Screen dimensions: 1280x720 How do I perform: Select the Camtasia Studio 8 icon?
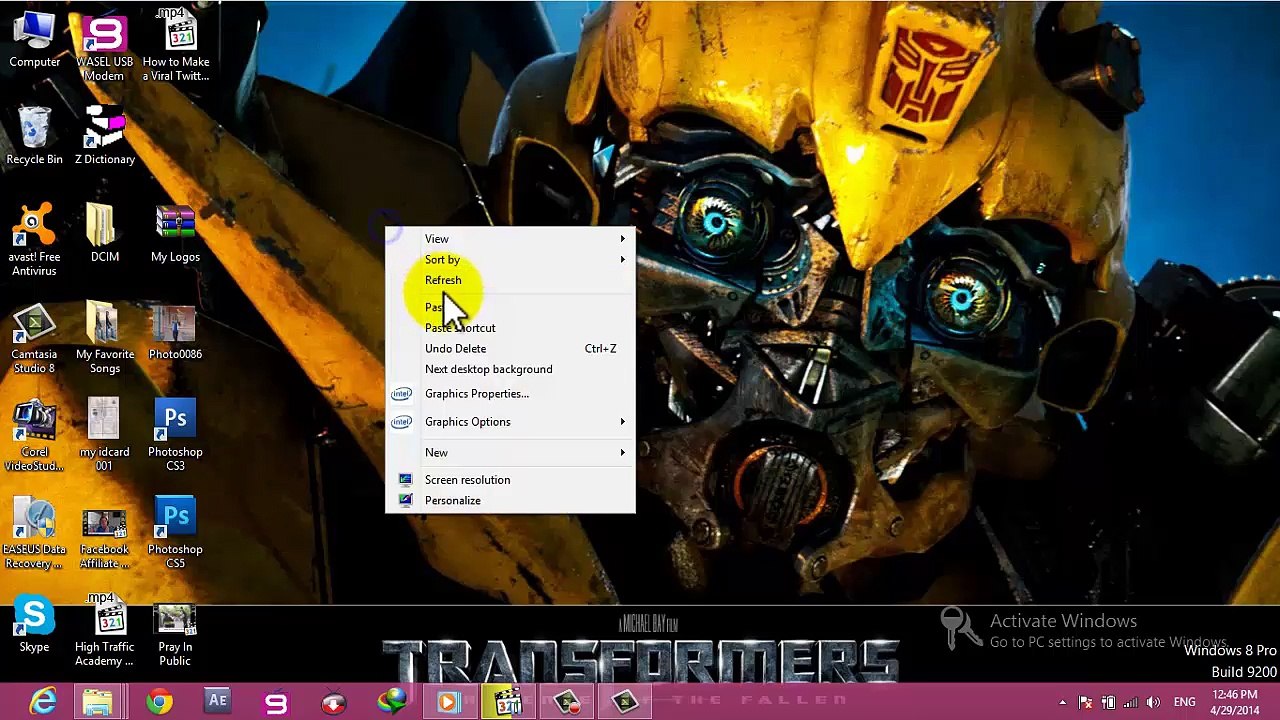click(34, 339)
